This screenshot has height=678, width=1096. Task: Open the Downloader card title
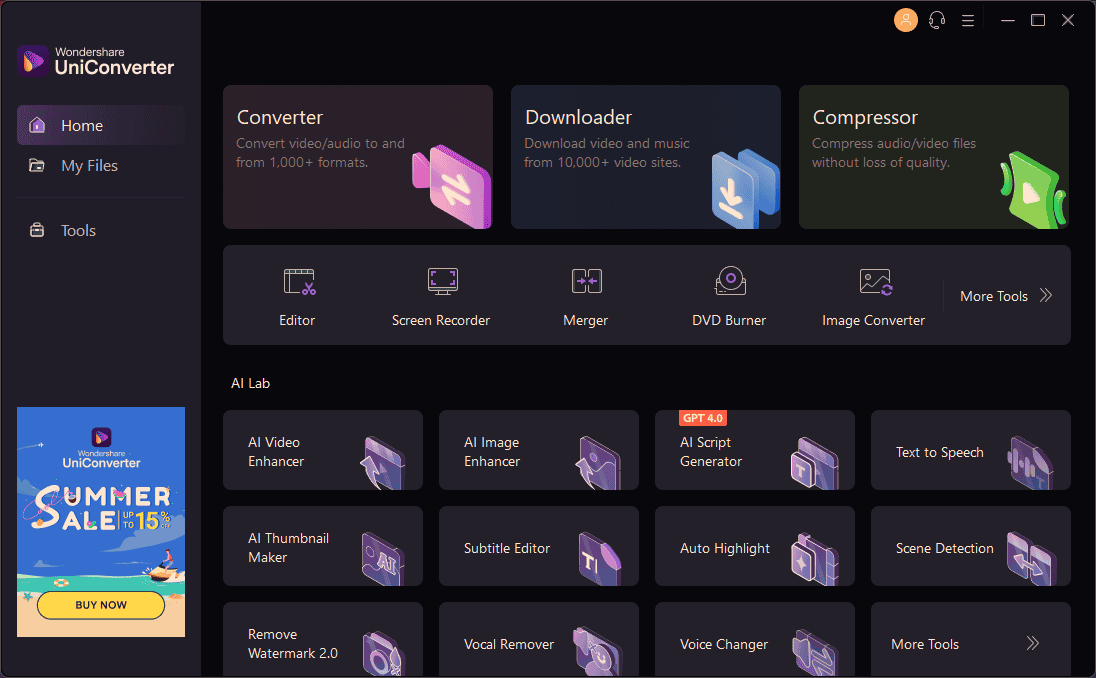click(x=578, y=117)
